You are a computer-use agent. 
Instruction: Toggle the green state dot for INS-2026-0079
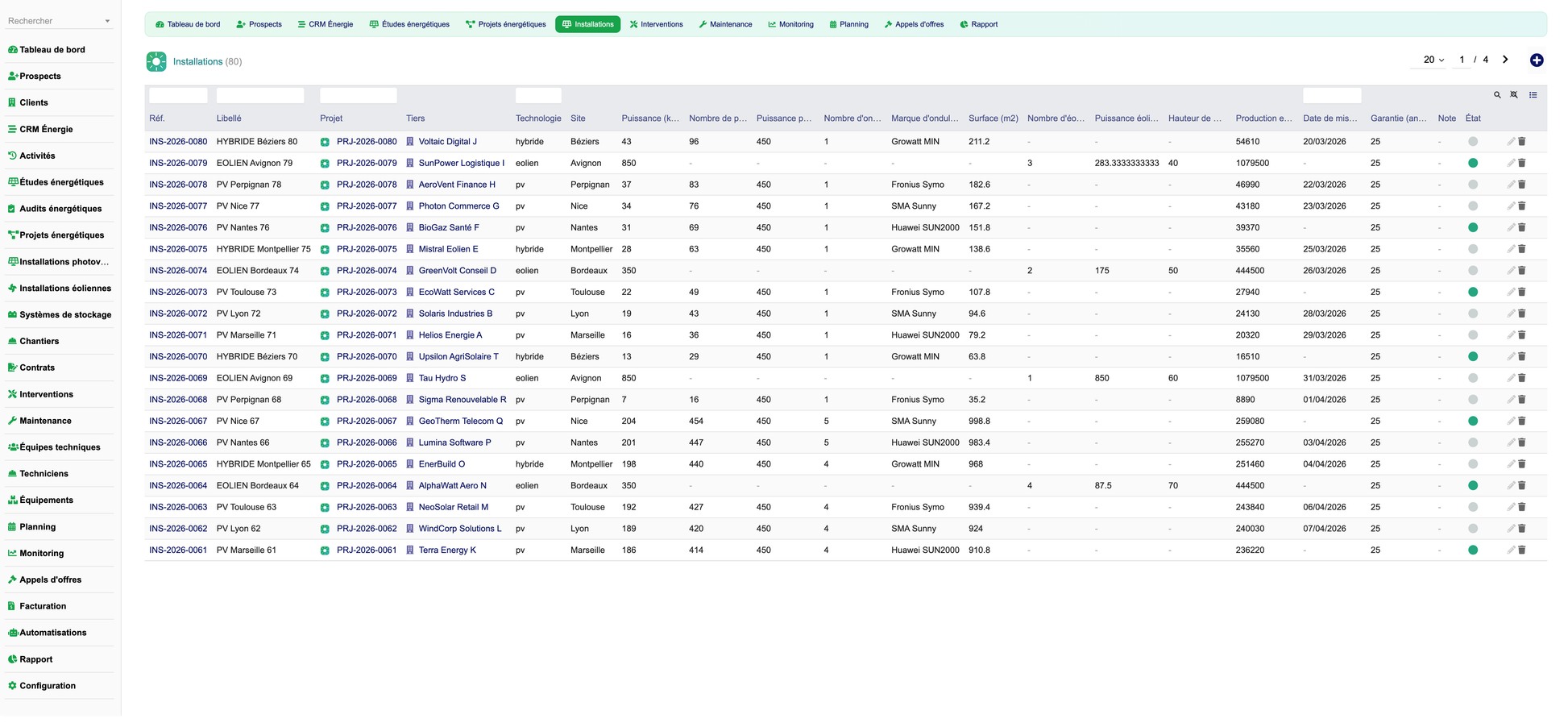[x=1473, y=163]
